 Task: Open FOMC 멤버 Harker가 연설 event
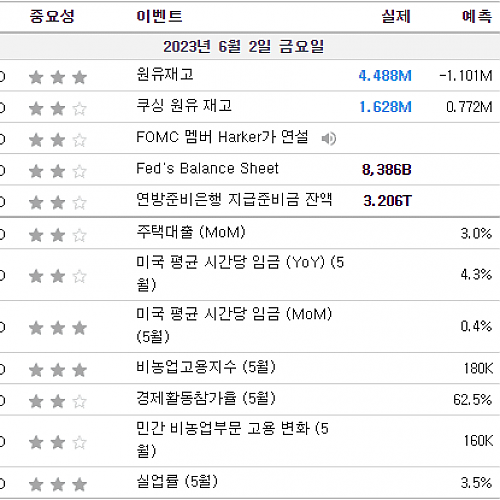222,137
